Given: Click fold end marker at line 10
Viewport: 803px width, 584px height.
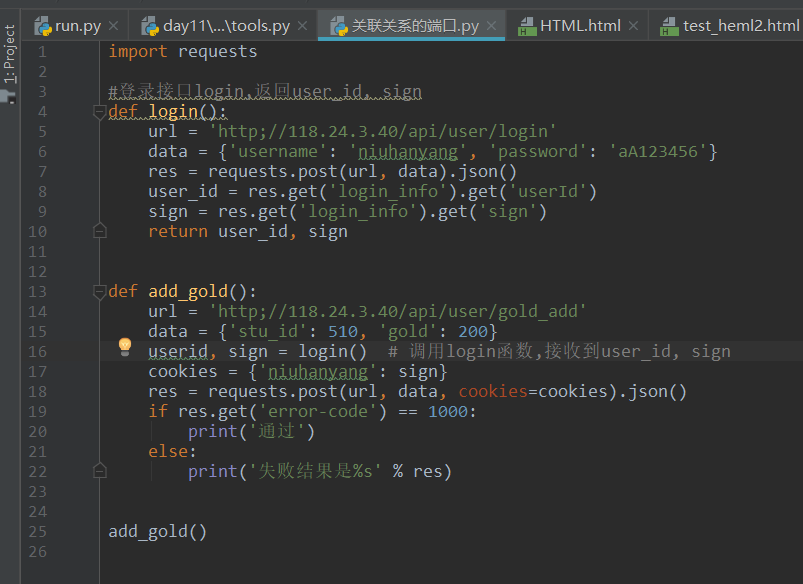Looking at the screenshot, I should click(x=99, y=231).
